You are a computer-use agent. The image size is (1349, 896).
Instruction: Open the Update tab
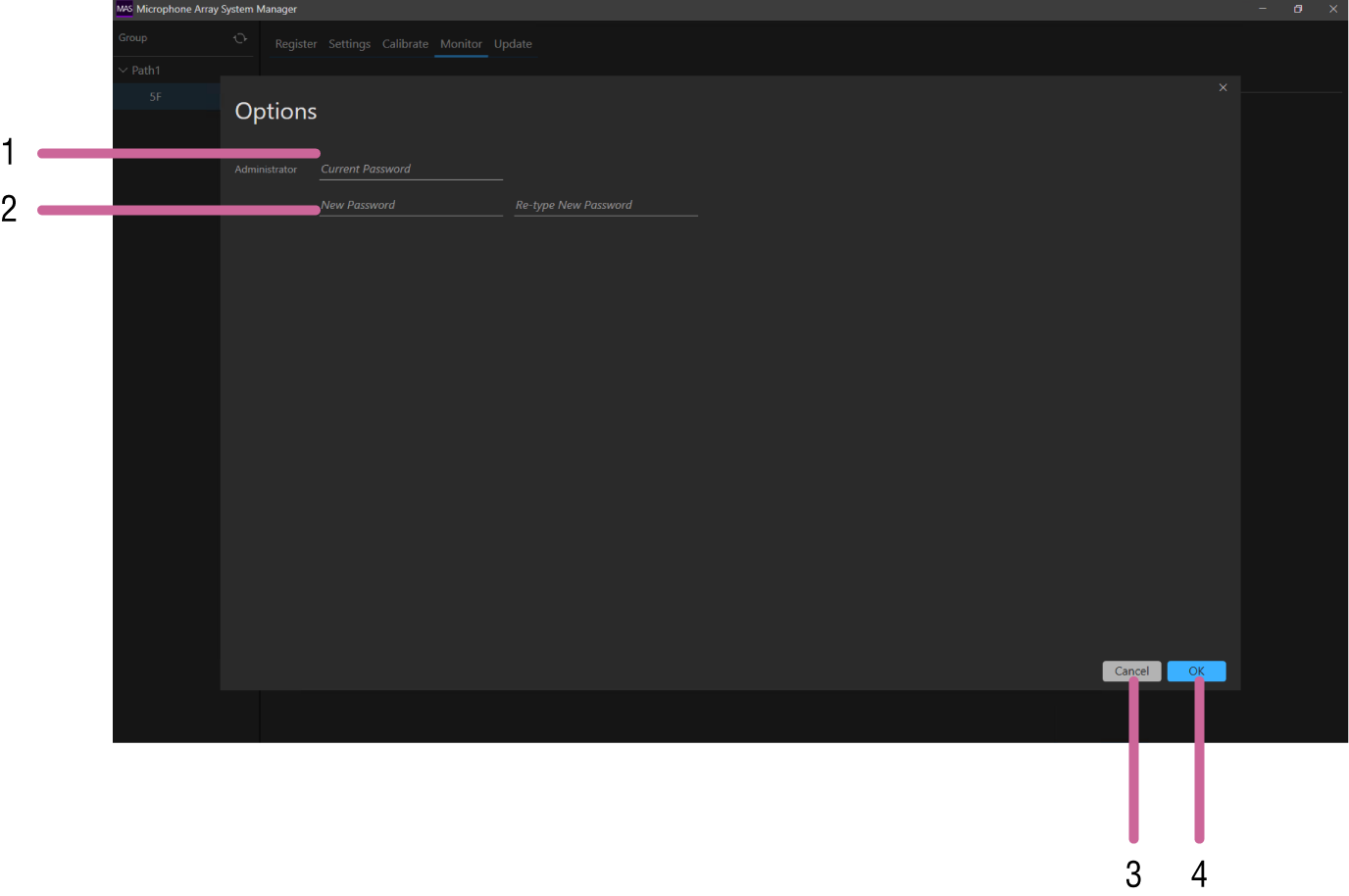pos(513,44)
